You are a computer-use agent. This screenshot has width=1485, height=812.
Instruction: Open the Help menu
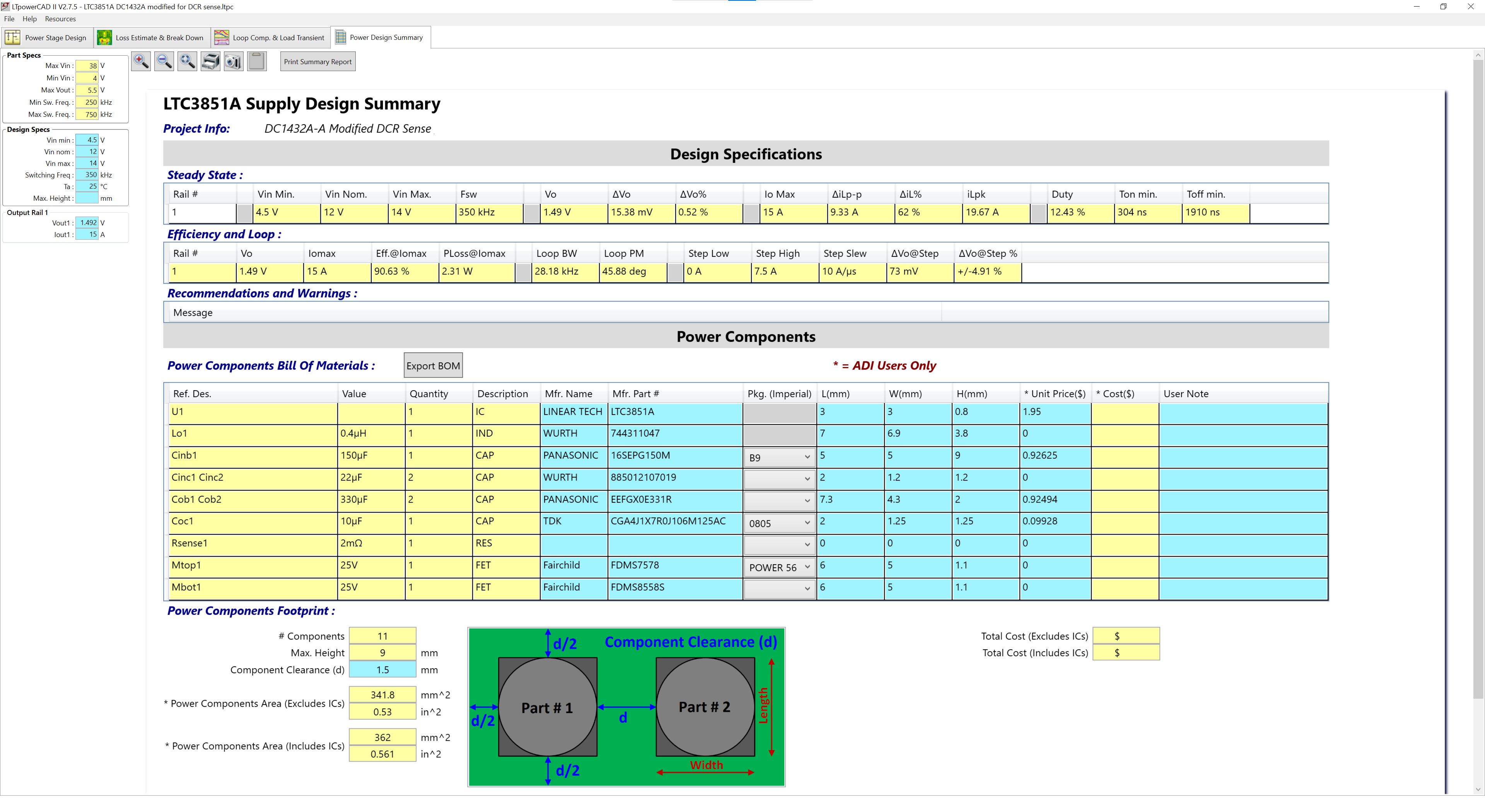coord(29,19)
